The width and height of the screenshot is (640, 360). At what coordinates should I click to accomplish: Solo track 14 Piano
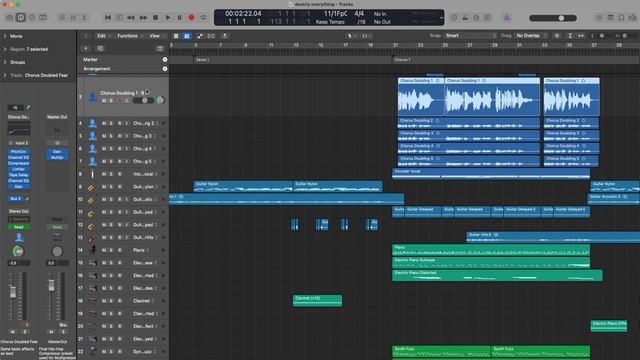tap(111, 250)
